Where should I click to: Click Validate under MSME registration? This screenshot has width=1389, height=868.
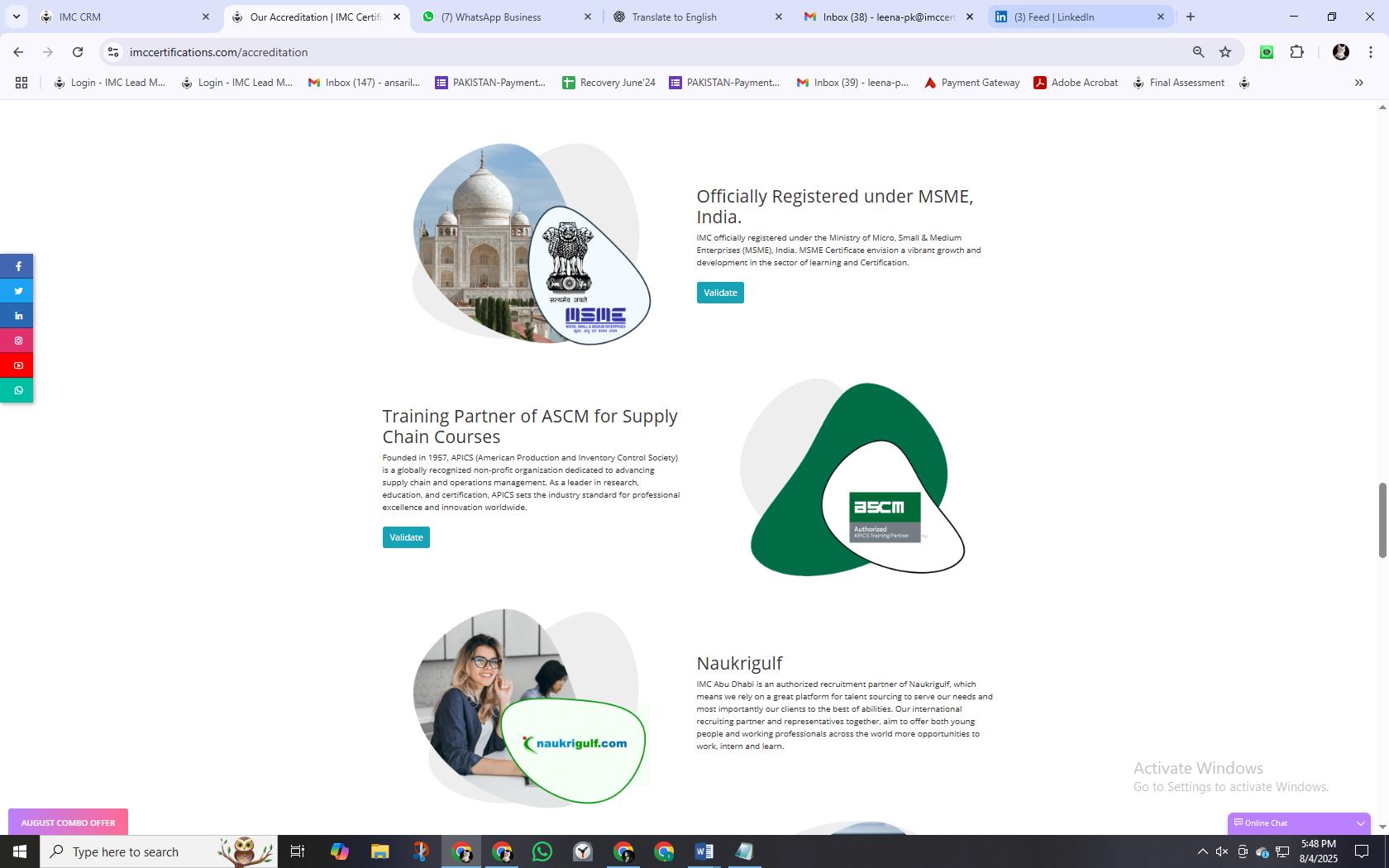pyautogui.click(x=720, y=293)
